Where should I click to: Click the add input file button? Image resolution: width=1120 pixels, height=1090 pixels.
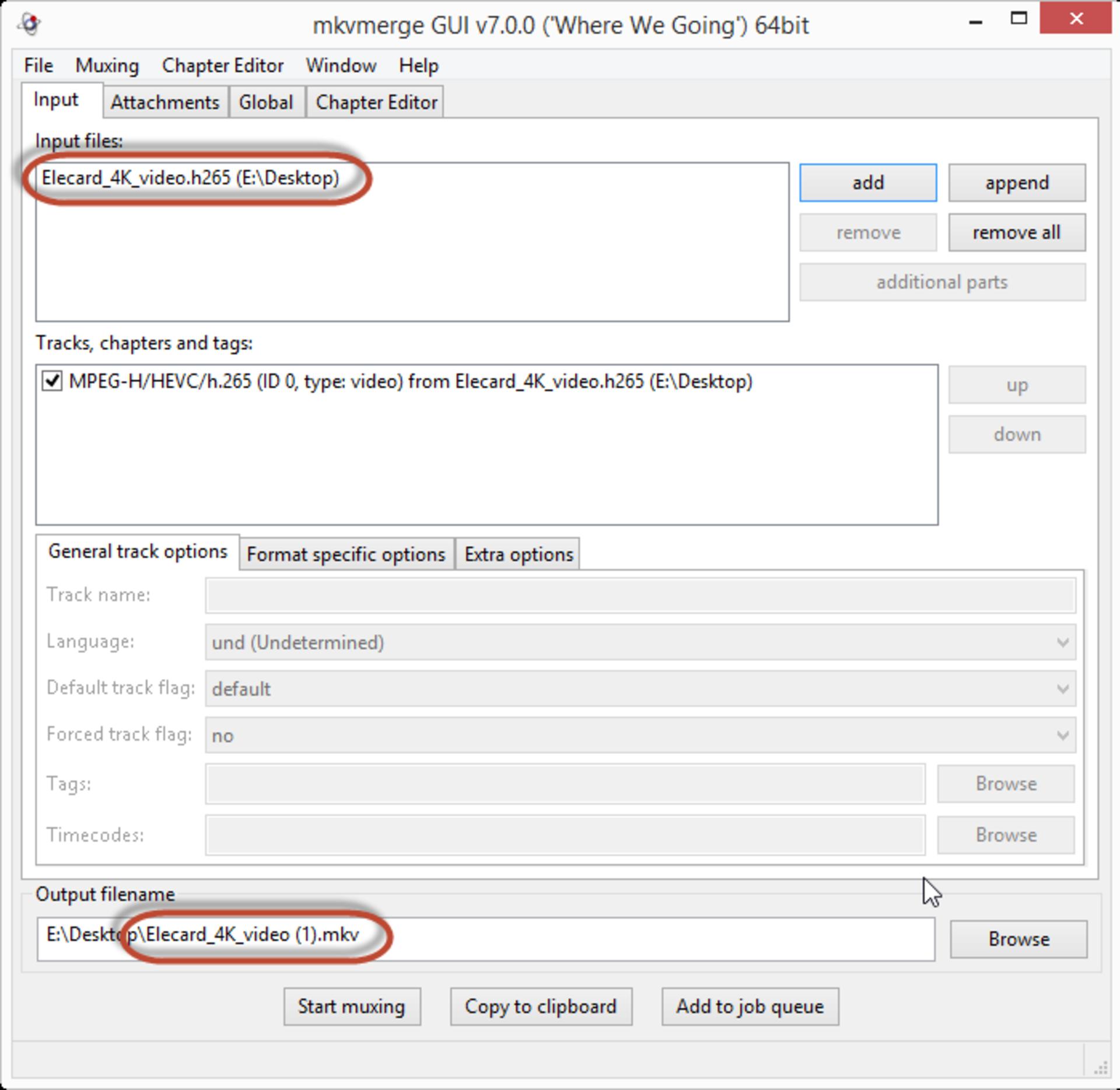[868, 183]
